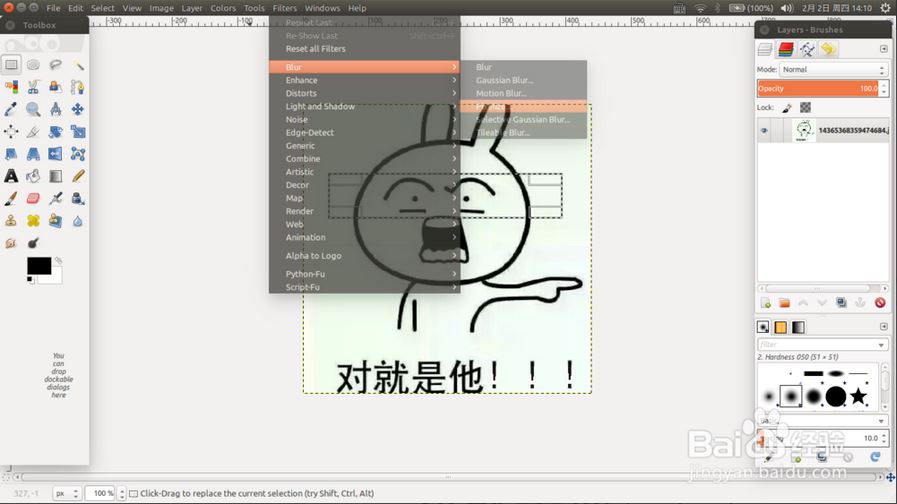Toggle Lock pixels brush icon

(787, 108)
